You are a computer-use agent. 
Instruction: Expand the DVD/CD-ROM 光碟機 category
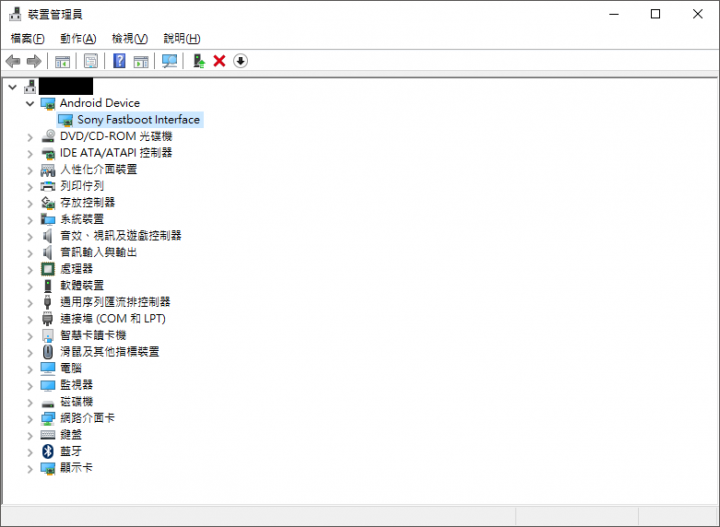(30, 137)
